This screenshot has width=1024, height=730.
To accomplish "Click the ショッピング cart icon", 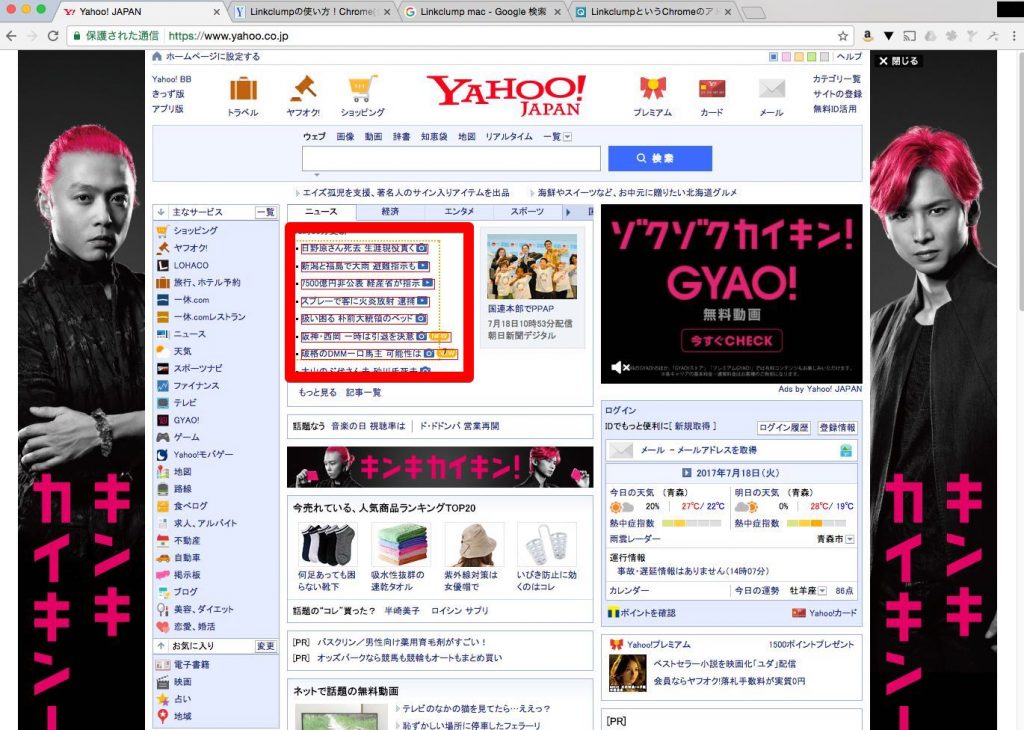I will pyautogui.click(x=362, y=89).
